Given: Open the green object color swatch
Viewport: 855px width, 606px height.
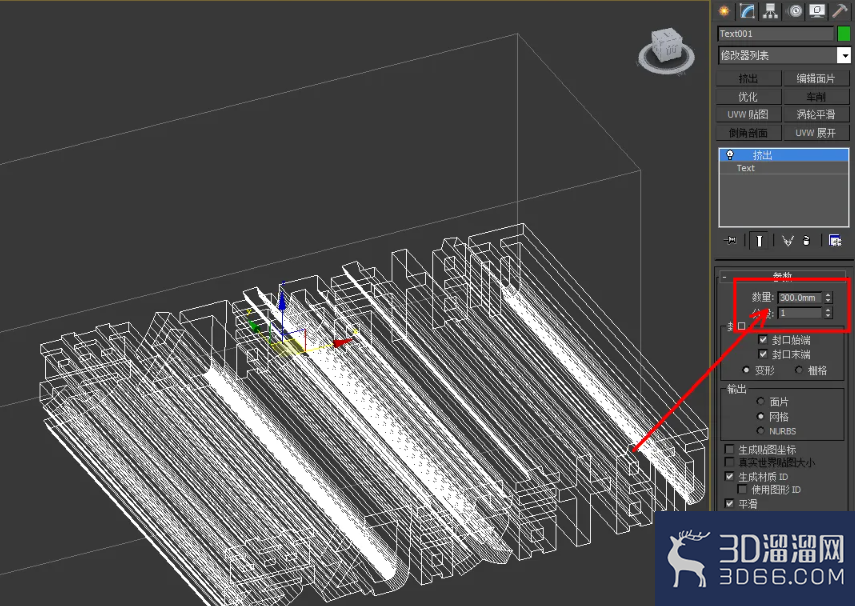Looking at the screenshot, I should [844, 34].
